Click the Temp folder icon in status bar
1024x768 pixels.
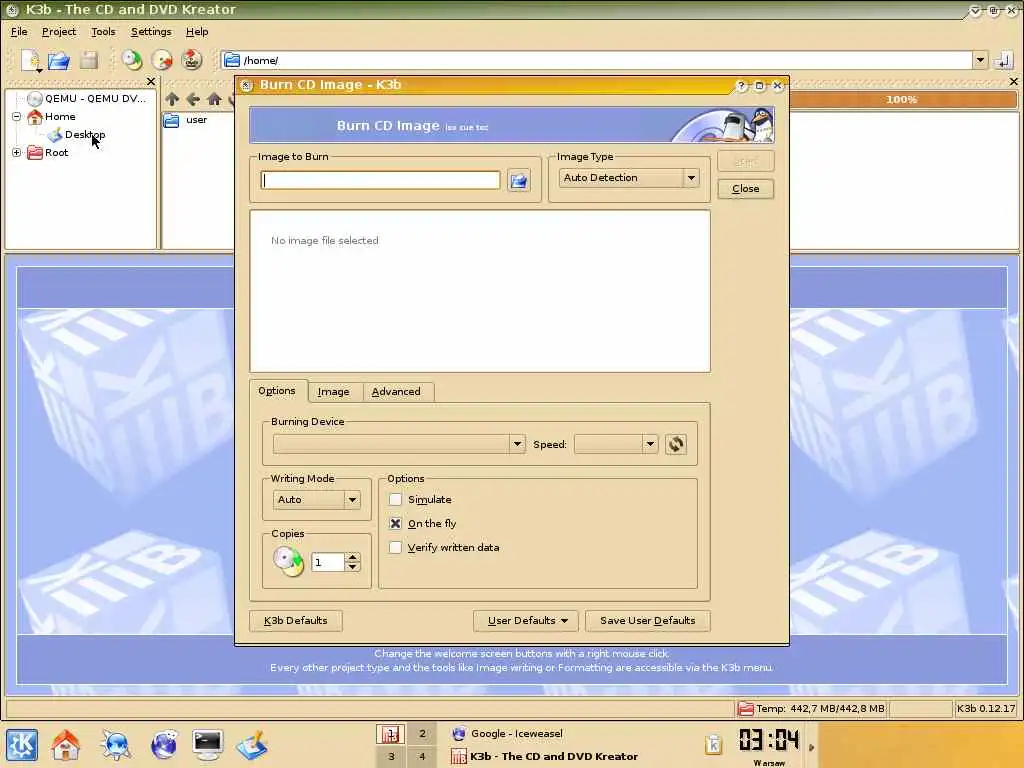click(x=745, y=709)
